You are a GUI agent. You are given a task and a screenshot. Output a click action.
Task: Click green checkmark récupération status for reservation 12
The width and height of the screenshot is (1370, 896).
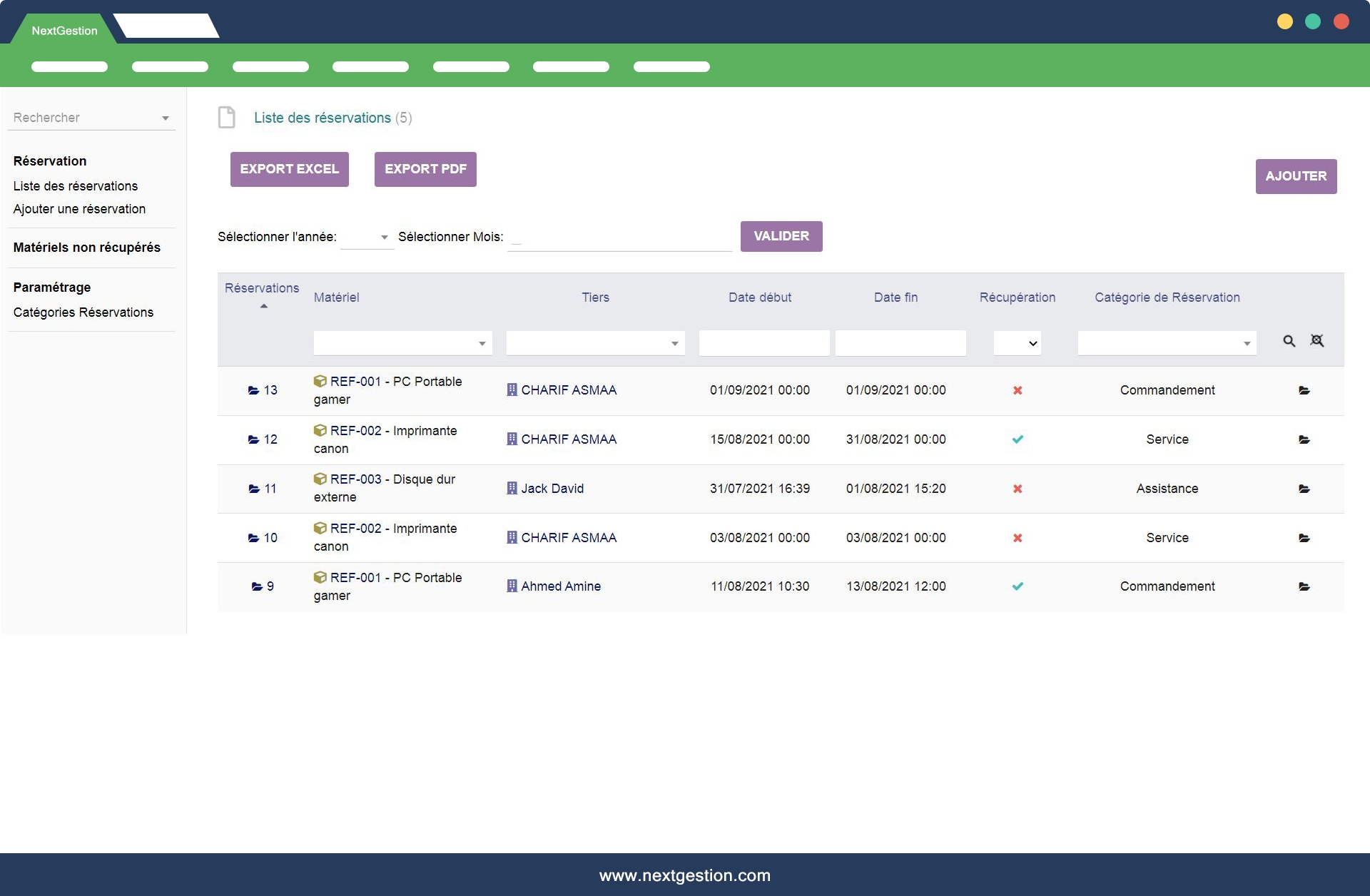click(x=1018, y=439)
